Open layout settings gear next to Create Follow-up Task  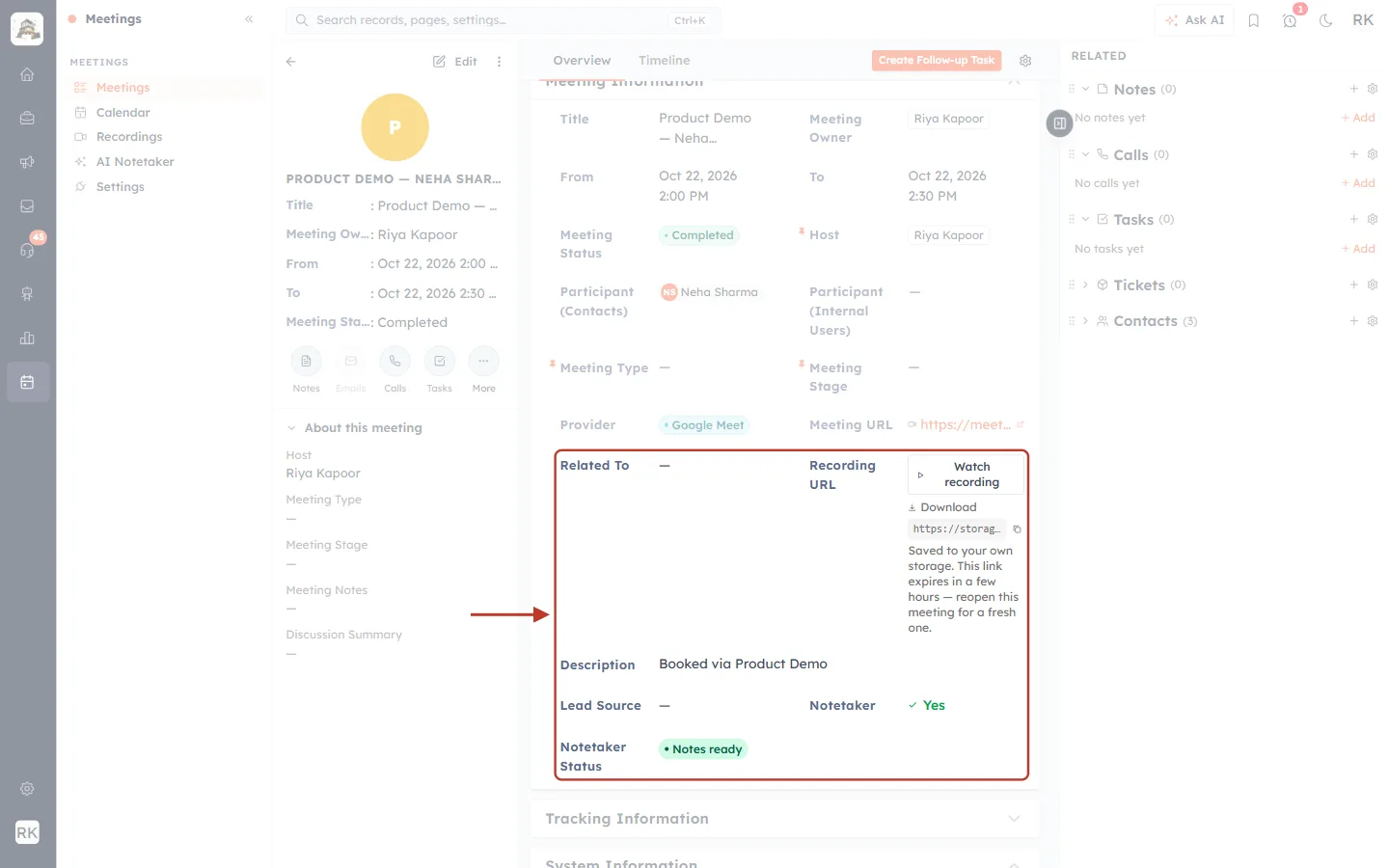coord(1025,61)
